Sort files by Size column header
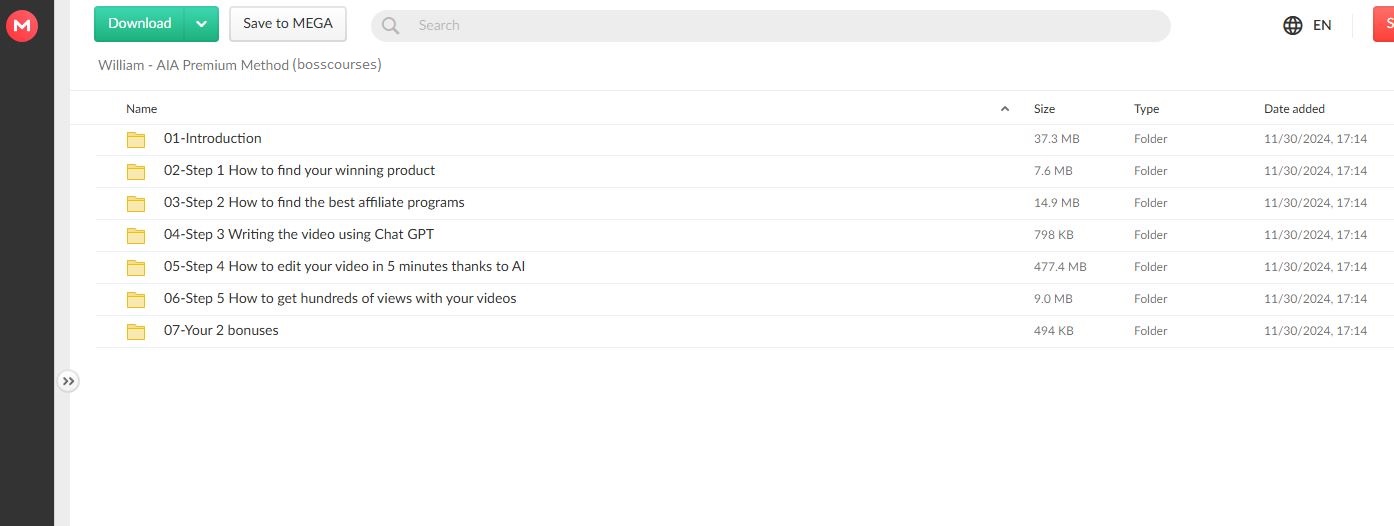1394x526 pixels. (1044, 109)
